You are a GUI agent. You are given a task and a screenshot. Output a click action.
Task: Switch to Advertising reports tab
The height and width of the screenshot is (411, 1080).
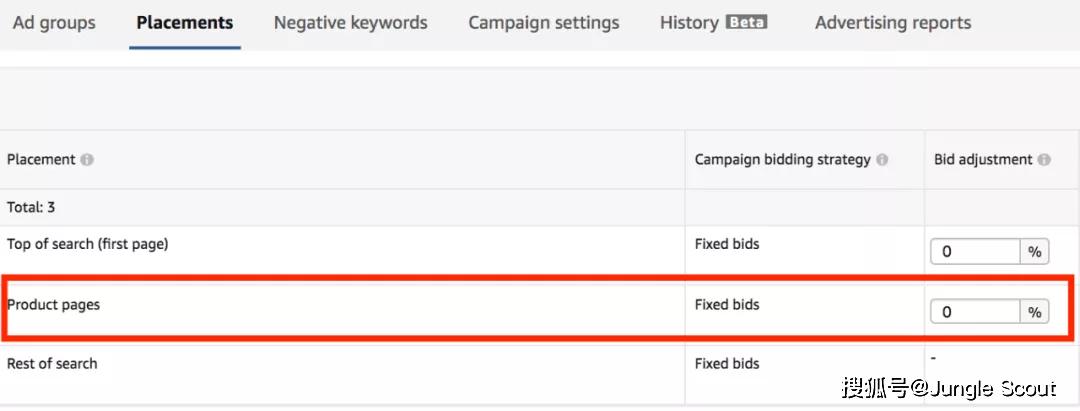pos(892,22)
